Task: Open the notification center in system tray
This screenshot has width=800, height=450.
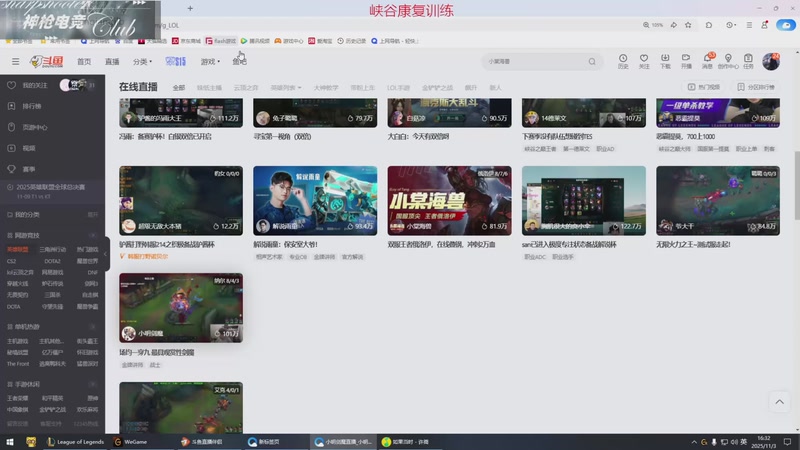Action: point(787,442)
